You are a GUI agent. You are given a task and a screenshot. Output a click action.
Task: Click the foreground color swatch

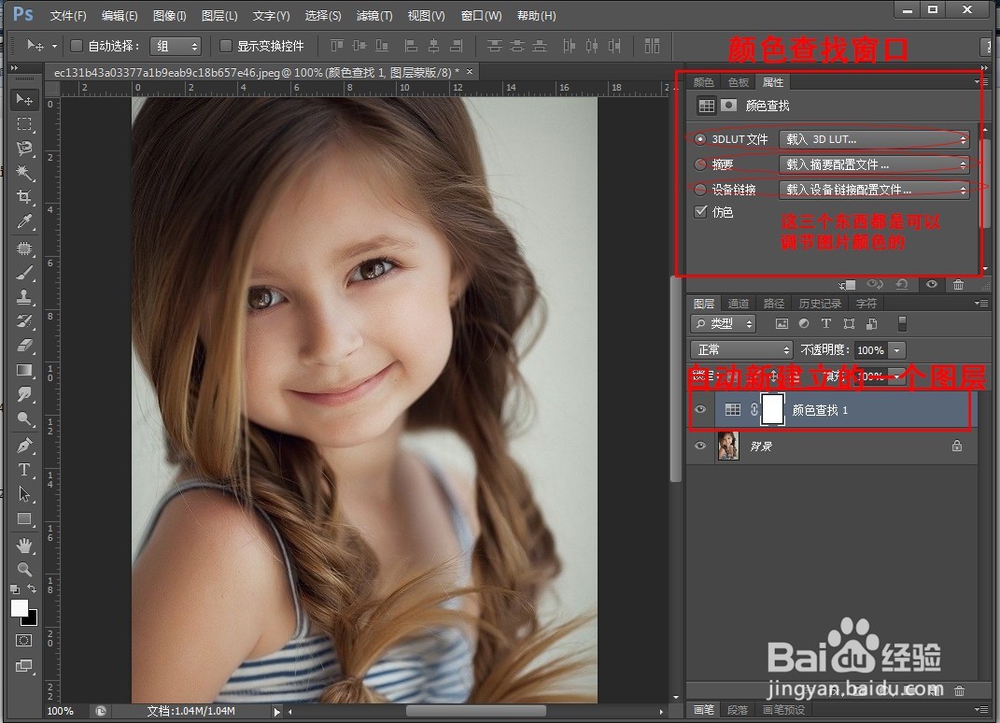point(20,608)
